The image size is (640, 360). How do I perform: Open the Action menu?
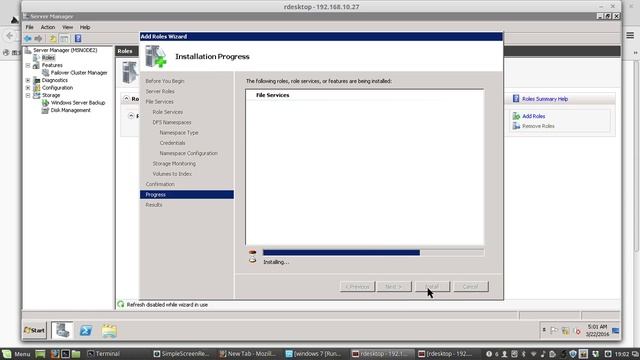pyautogui.click(x=48, y=27)
